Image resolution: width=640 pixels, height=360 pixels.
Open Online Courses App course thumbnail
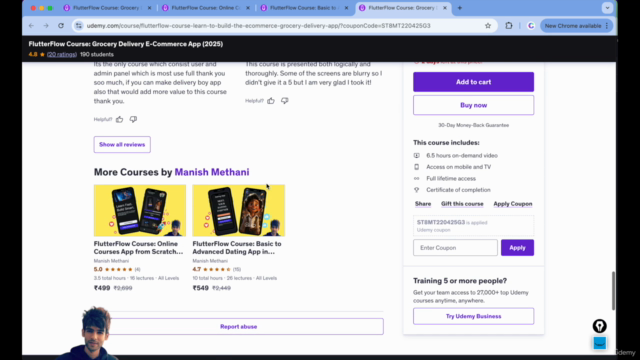point(140,210)
